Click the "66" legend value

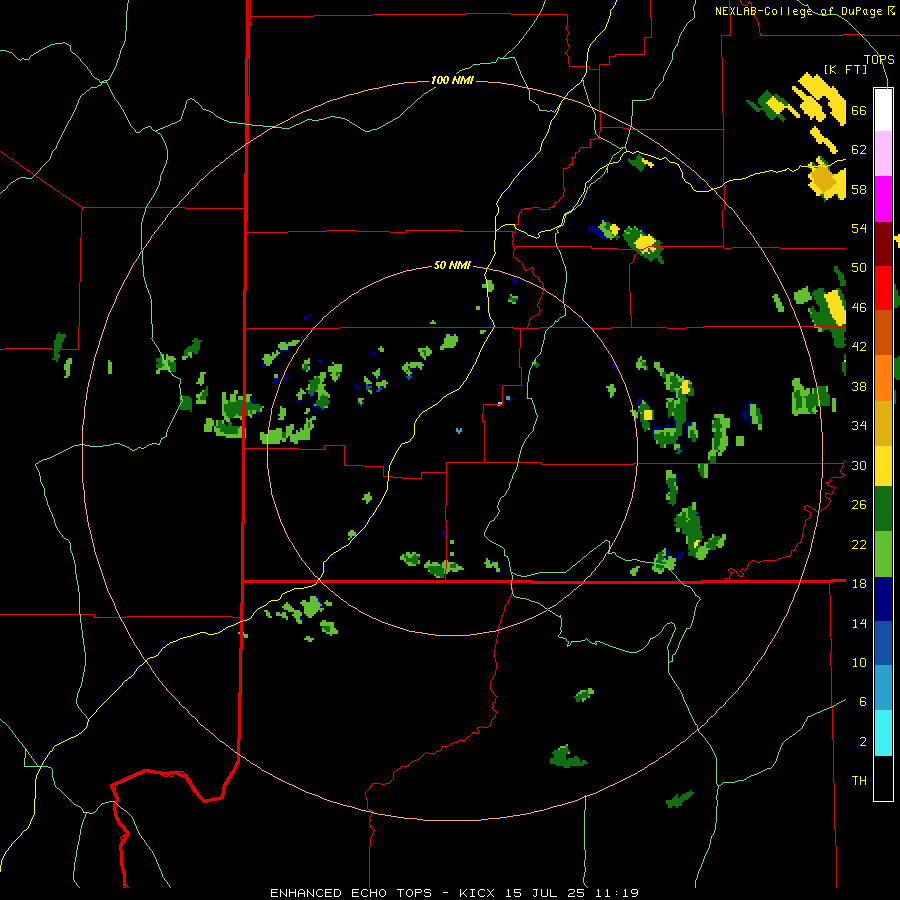point(859,111)
